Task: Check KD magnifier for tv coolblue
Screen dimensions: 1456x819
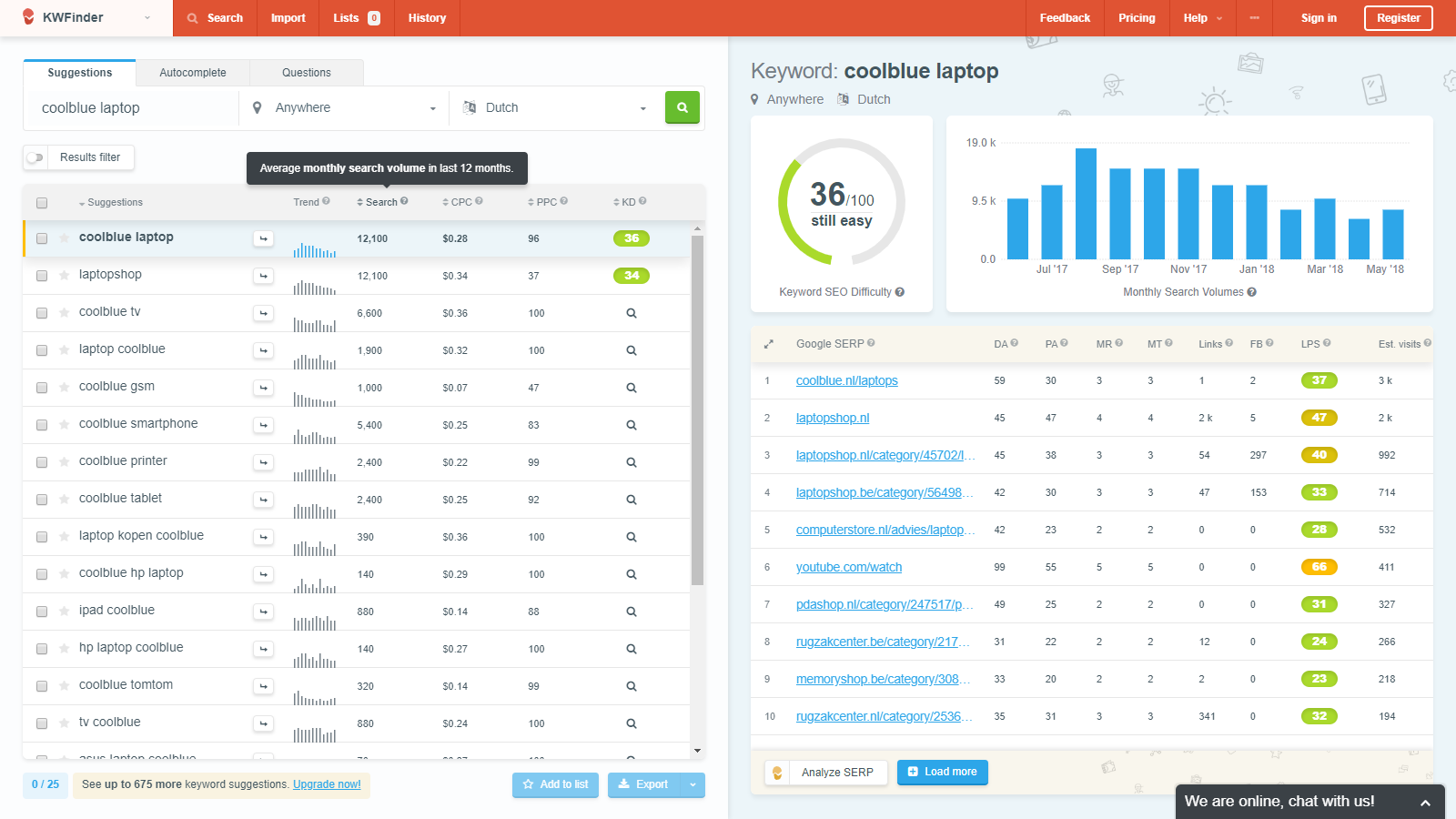Action: pos(632,723)
